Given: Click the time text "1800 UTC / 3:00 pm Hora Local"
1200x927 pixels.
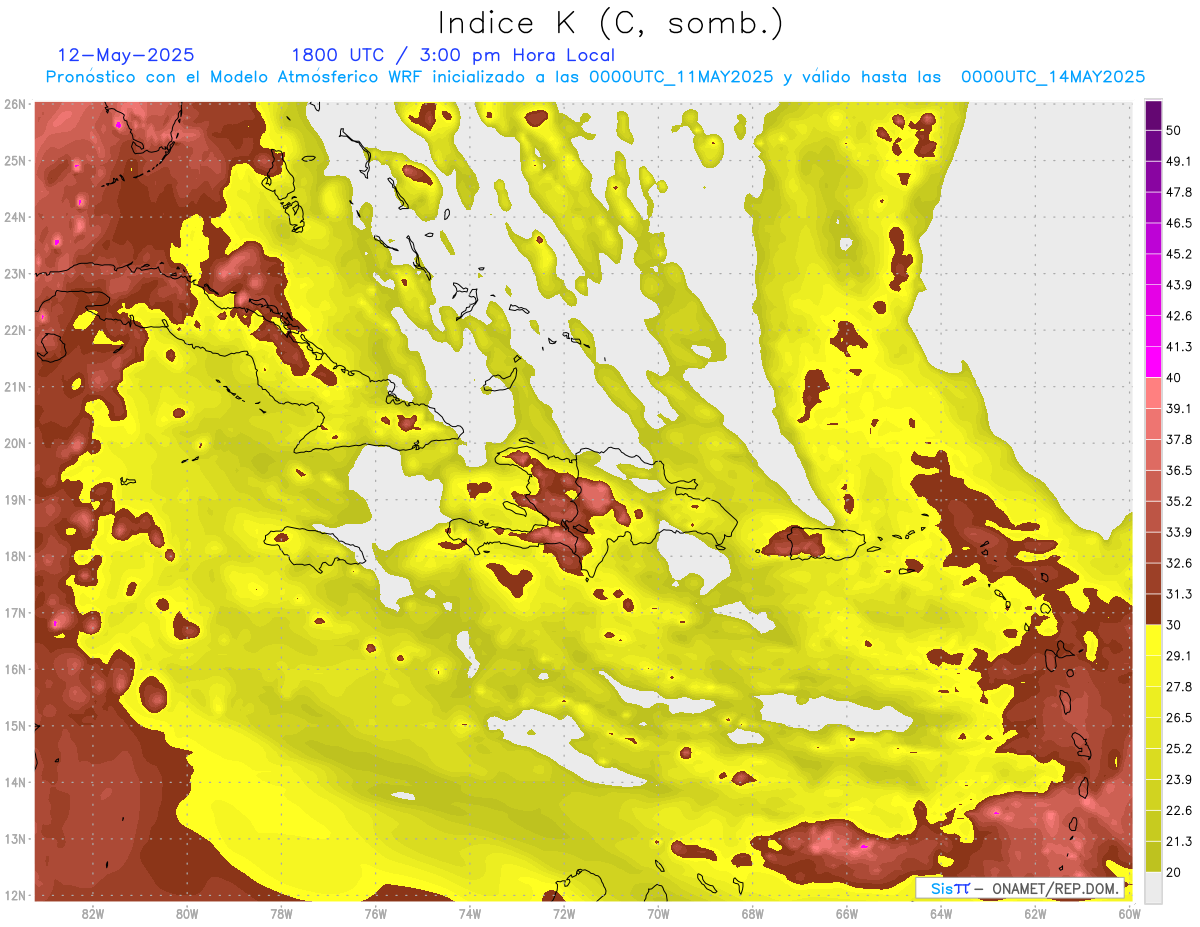Looking at the screenshot, I should point(453,55).
